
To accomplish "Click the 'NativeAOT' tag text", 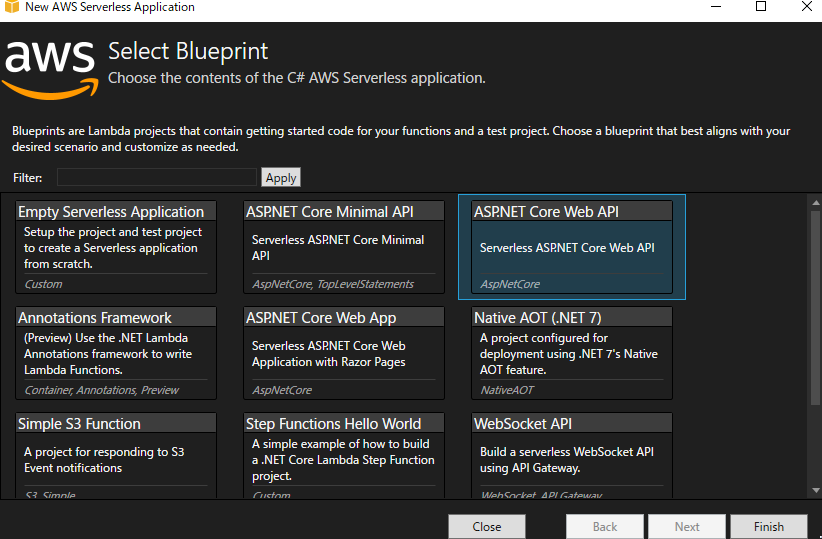I will click(x=507, y=390).
